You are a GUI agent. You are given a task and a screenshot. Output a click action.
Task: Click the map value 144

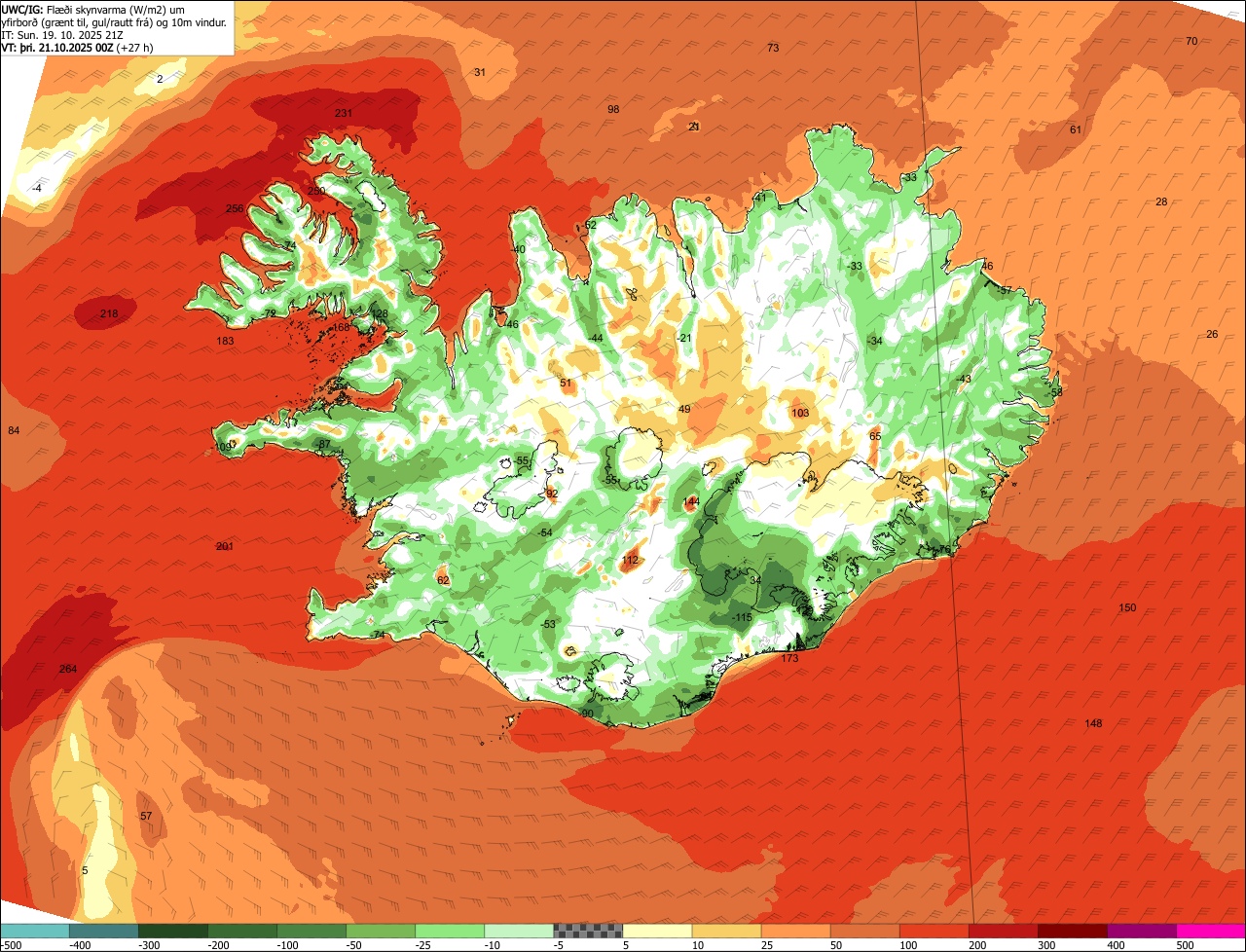692,501
